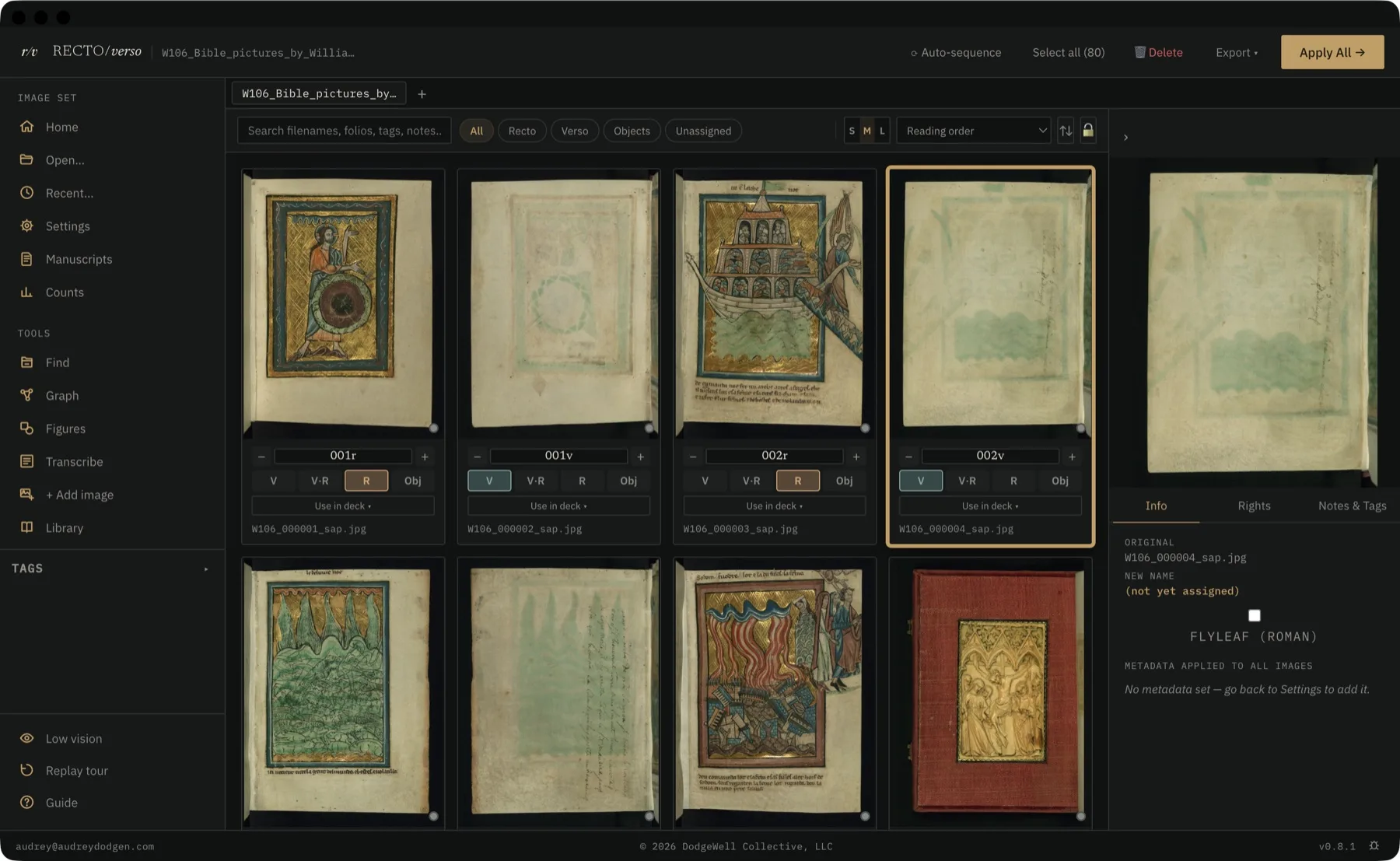Open Use in deck for W106_000003_sap.jpg
Viewport: 1400px width, 861px height.
point(775,506)
